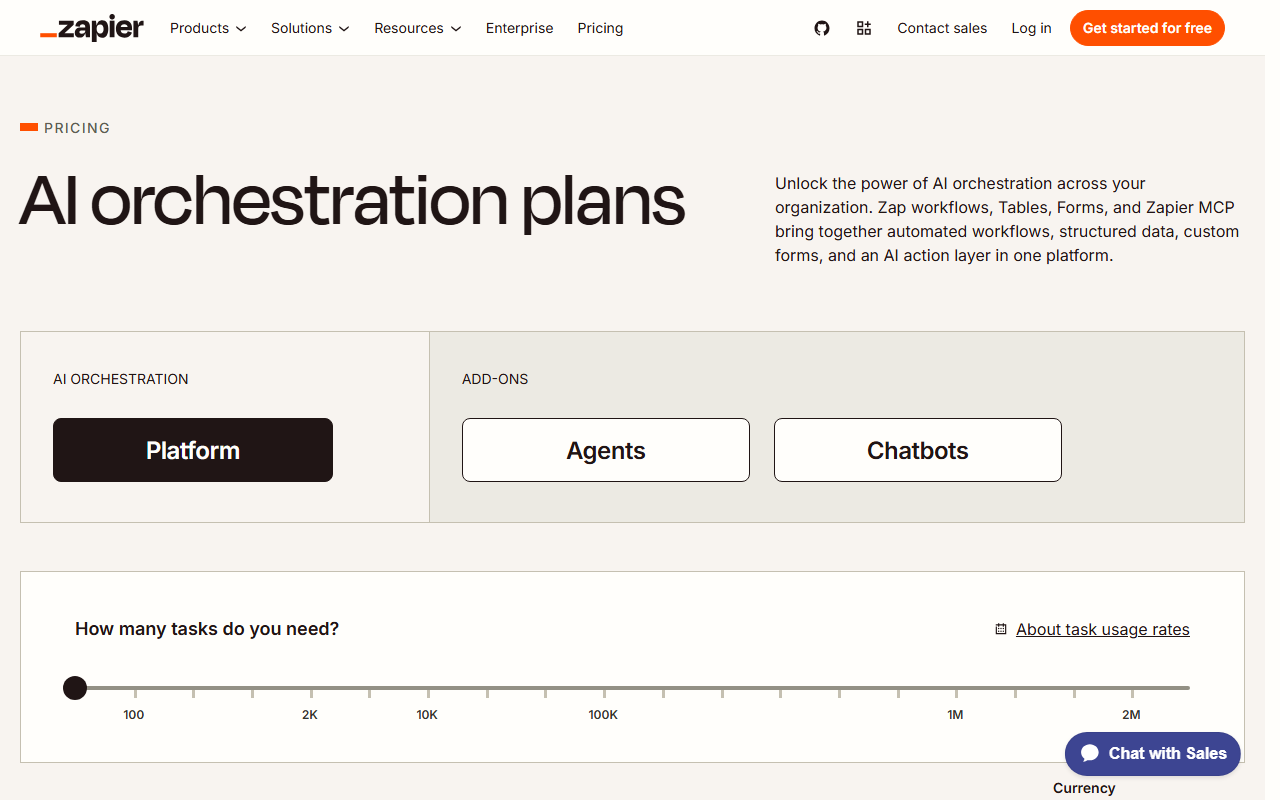The width and height of the screenshot is (1280, 800).
Task: Click the calendar icon beside task usage rates
Action: click(1001, 629)
